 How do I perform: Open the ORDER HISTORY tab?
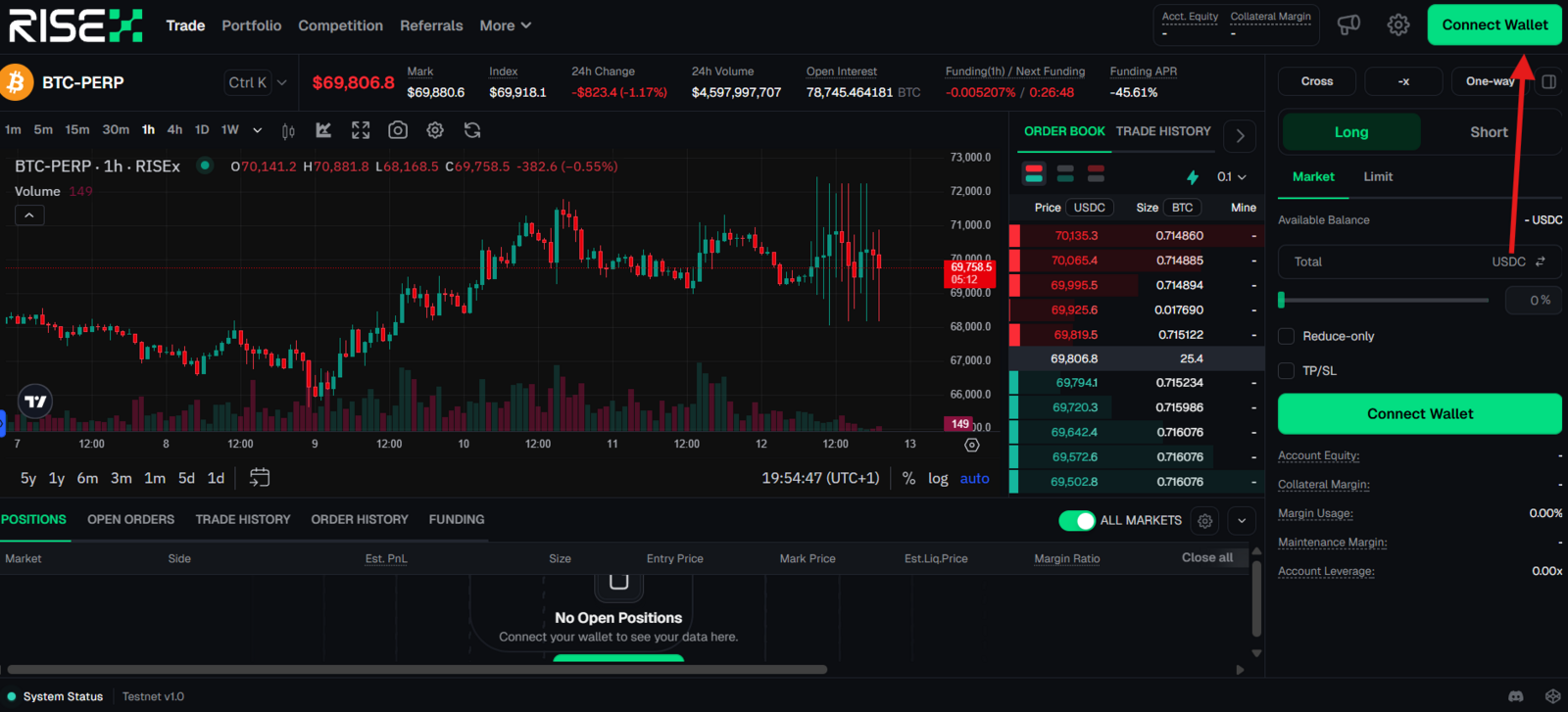(x=360, y=520)
